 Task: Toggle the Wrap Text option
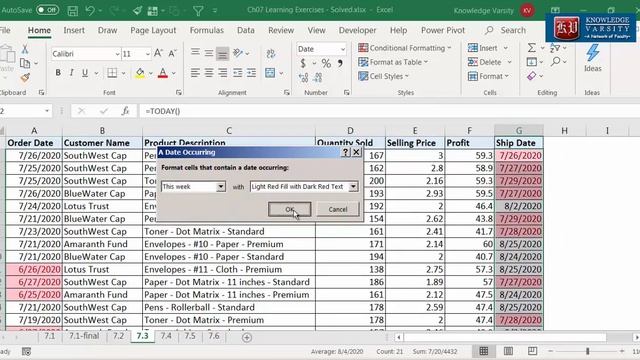(x=271, y=53)
